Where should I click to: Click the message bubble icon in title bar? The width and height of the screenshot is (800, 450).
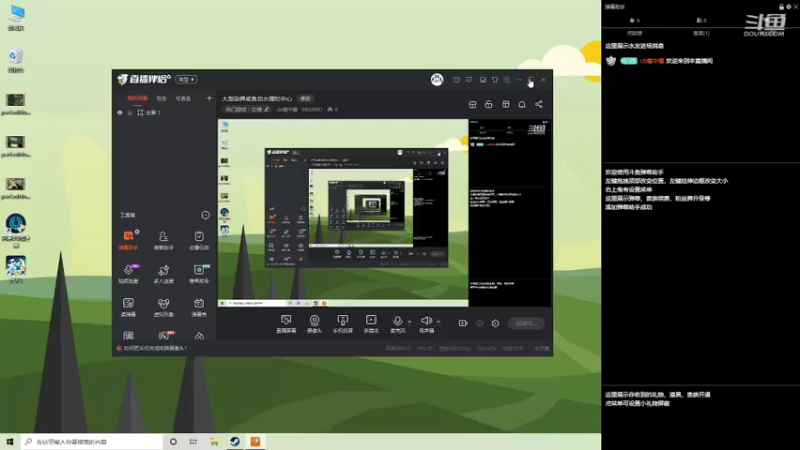(x=457, y=80)
